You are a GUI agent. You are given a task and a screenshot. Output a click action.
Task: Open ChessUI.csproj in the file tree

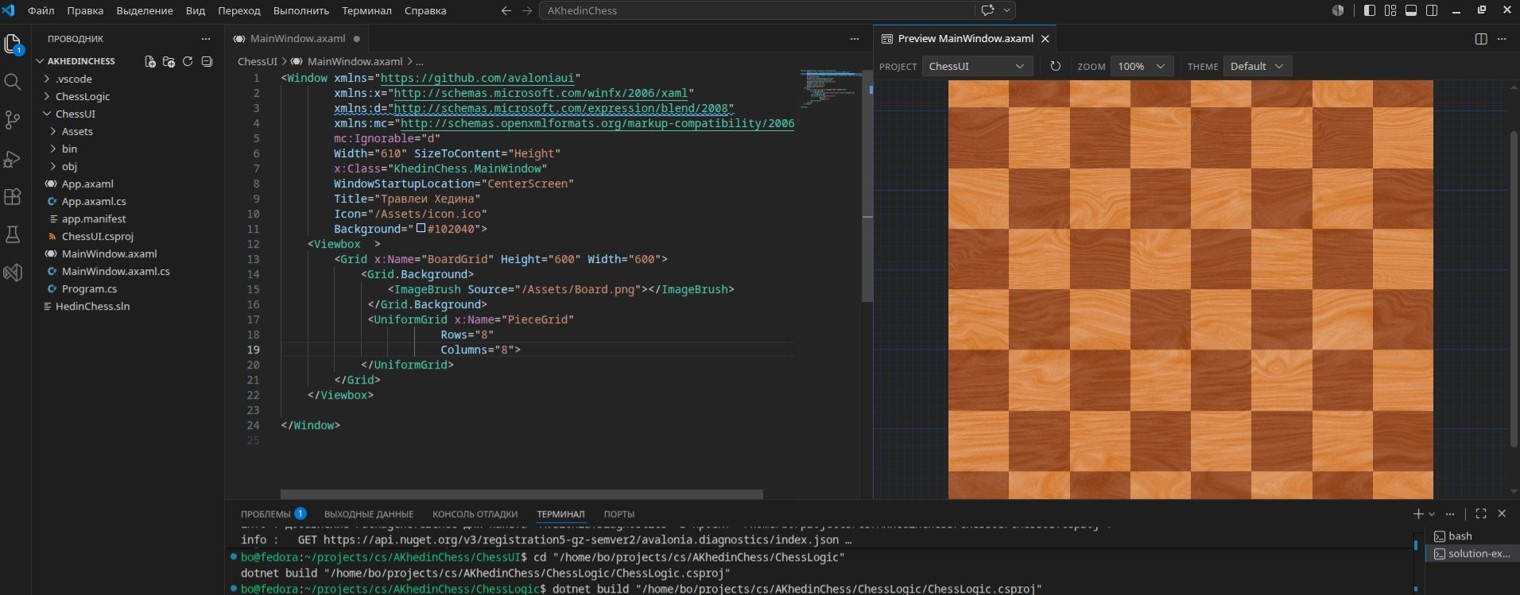point(128,236)
